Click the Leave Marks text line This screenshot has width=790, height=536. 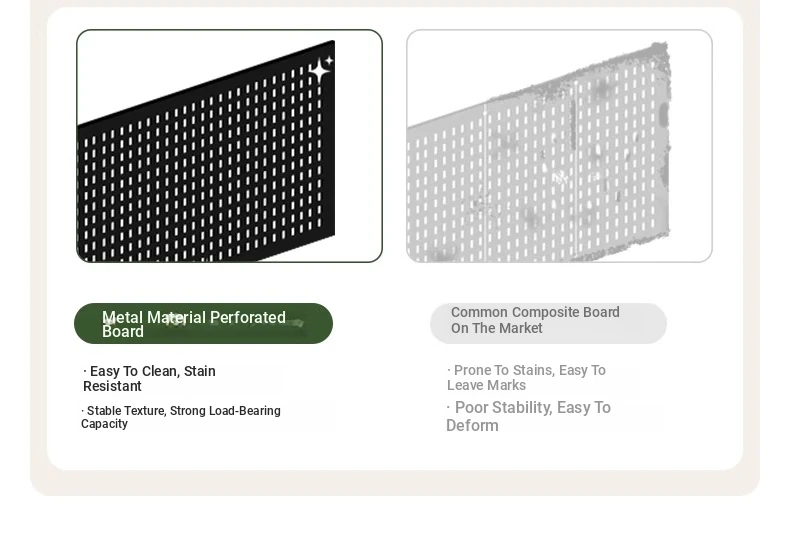click(x=487, y=385)
